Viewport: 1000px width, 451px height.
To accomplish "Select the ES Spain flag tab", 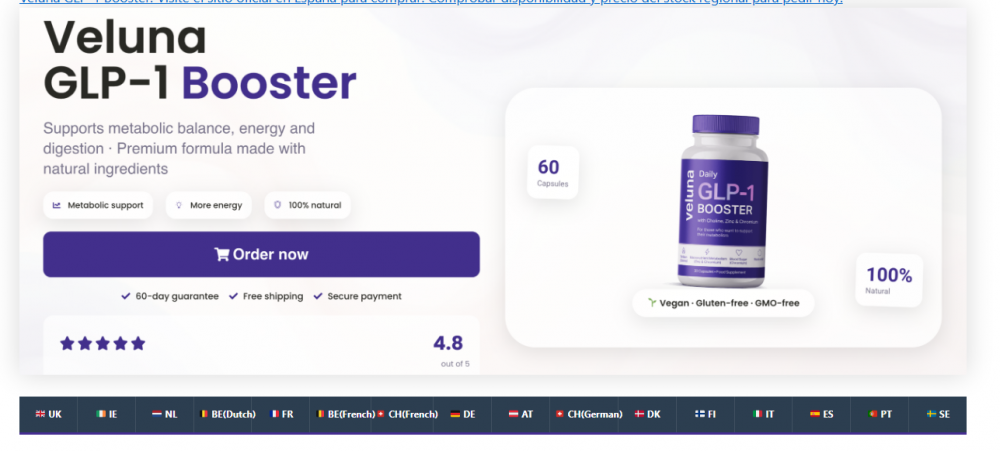I will (x=821, y=415).
